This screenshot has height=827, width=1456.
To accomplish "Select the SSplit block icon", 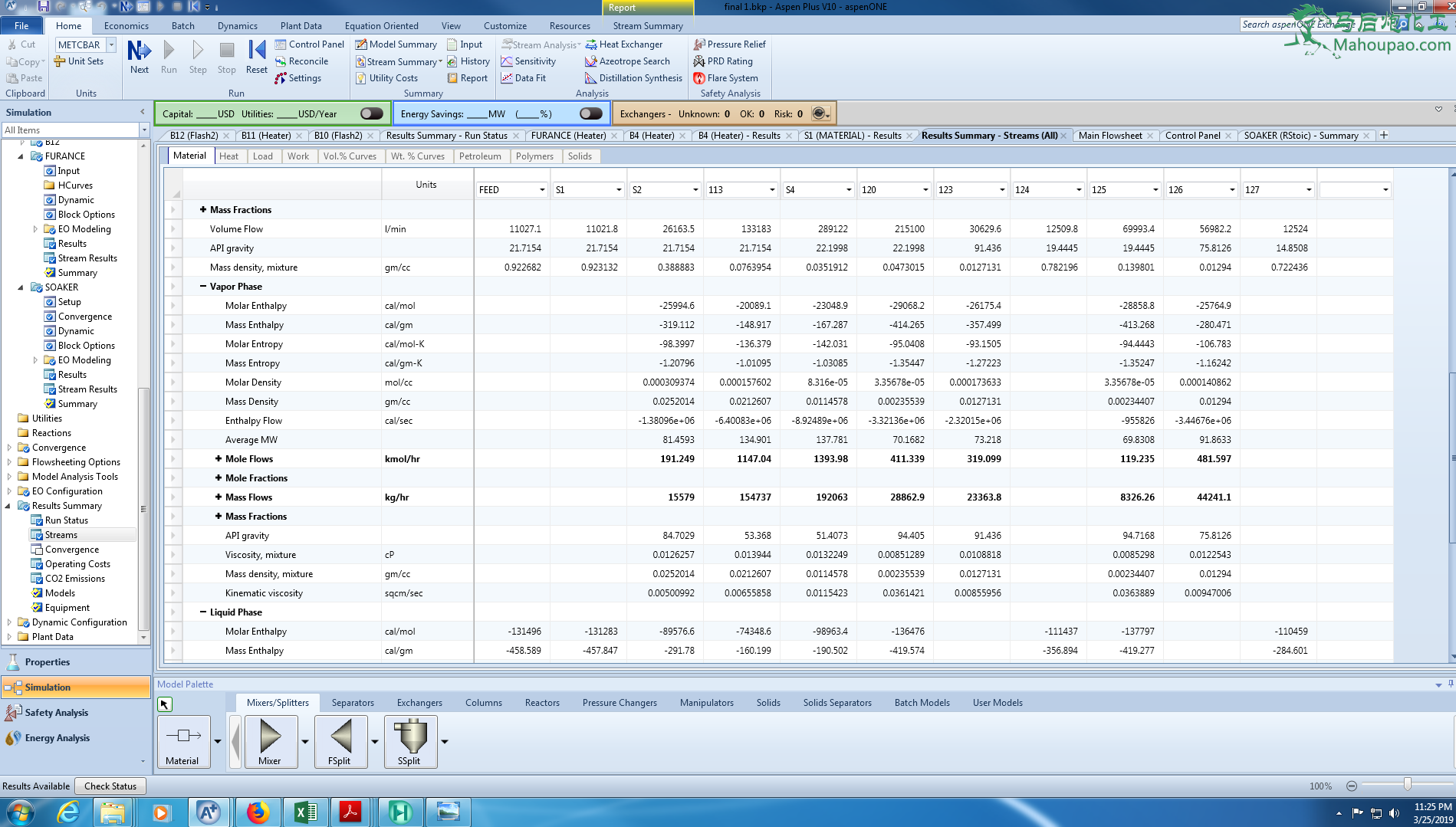I will tap(410, 741).
